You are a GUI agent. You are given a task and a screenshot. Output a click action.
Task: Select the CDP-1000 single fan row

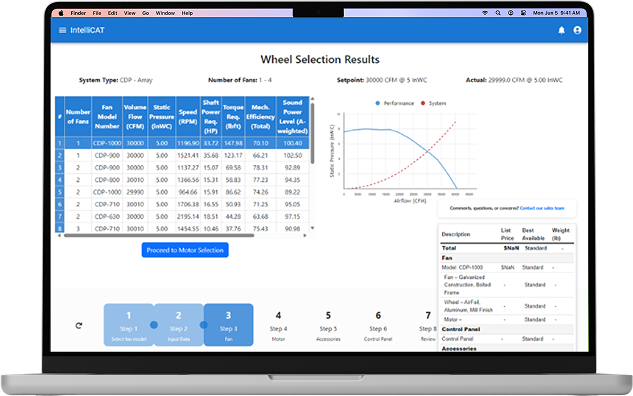182,143
